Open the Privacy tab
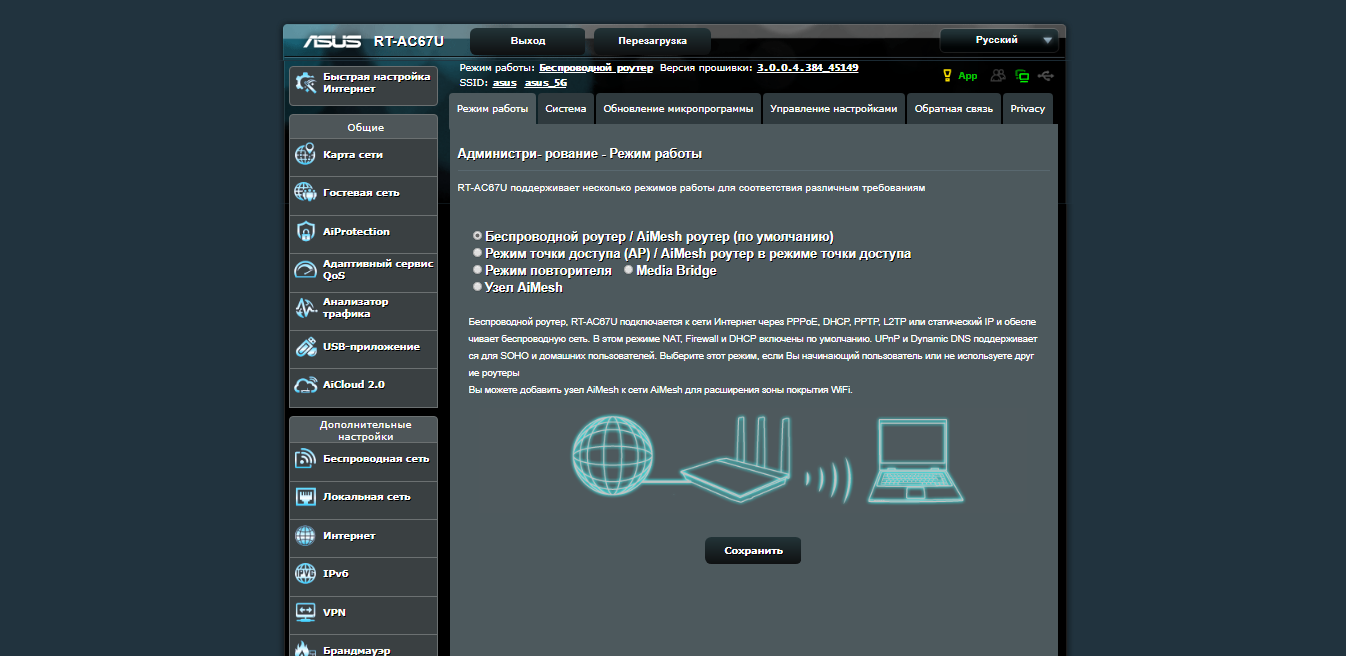Viewport: 1346px width, 656px height. tap(1027, 109)
